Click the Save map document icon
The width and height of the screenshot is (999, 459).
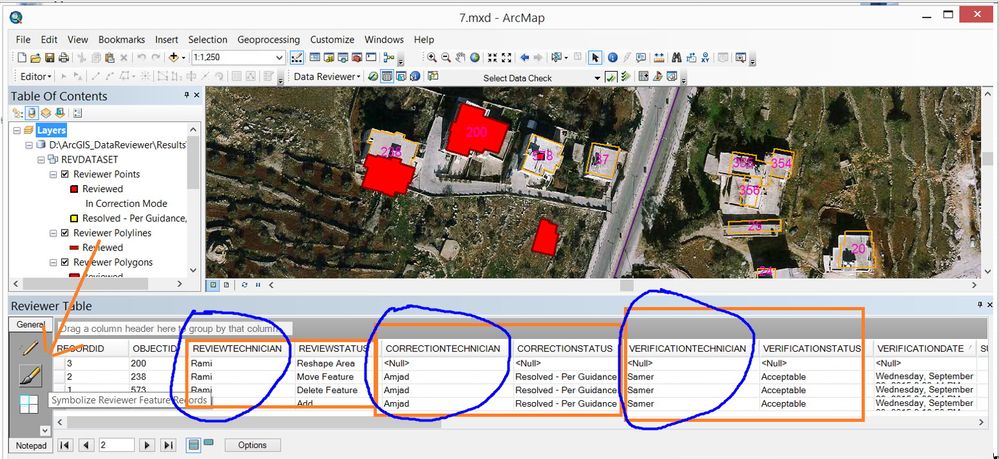tap(49, 58)
